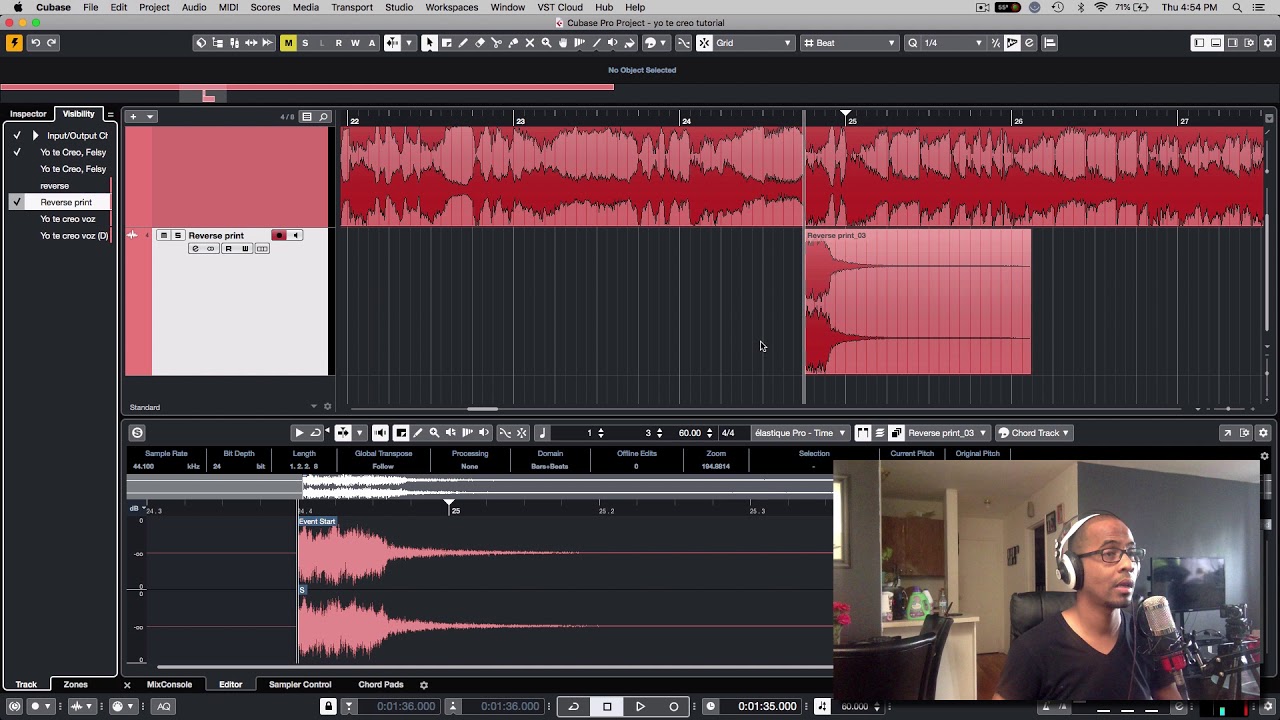
Task: Click the AQ button in transport bar
Action: 164,706
